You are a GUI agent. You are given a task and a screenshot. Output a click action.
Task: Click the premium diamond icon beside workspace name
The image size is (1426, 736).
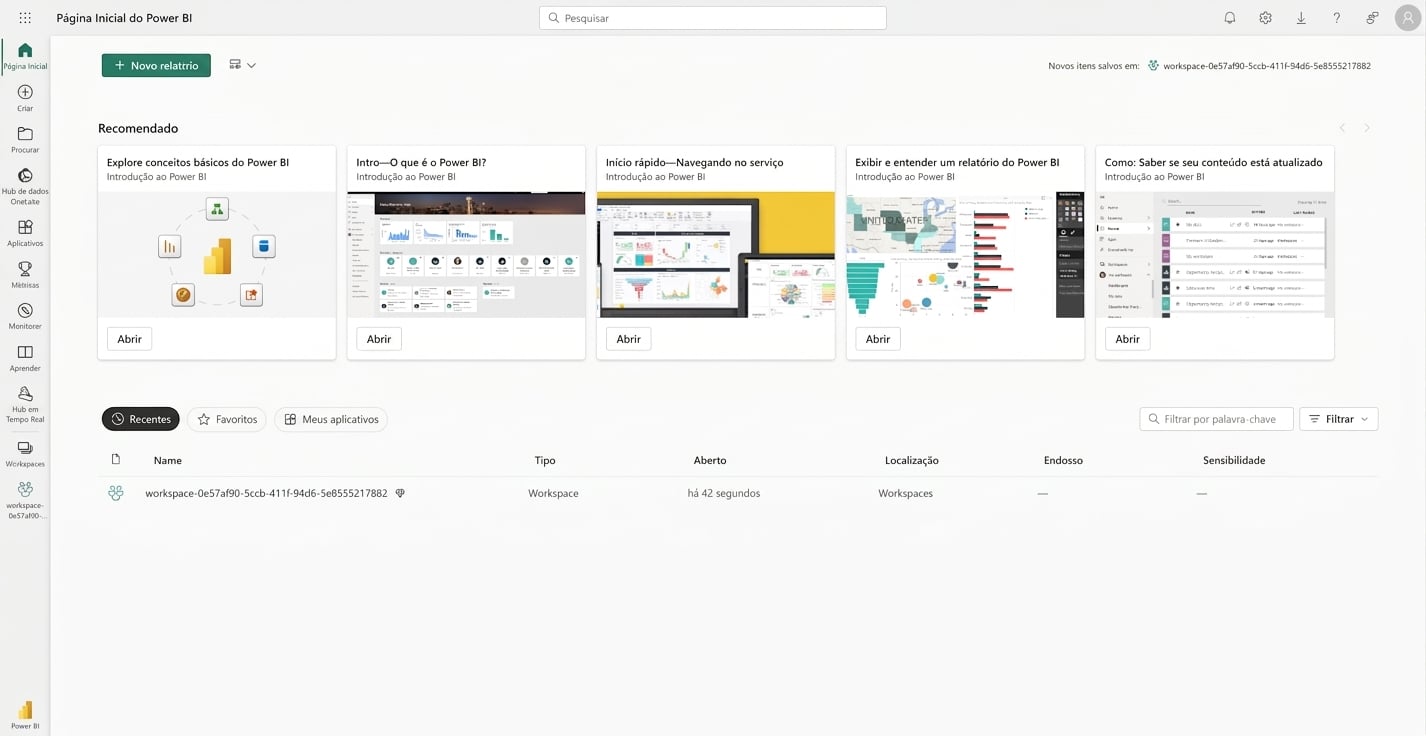click(400, 493)
